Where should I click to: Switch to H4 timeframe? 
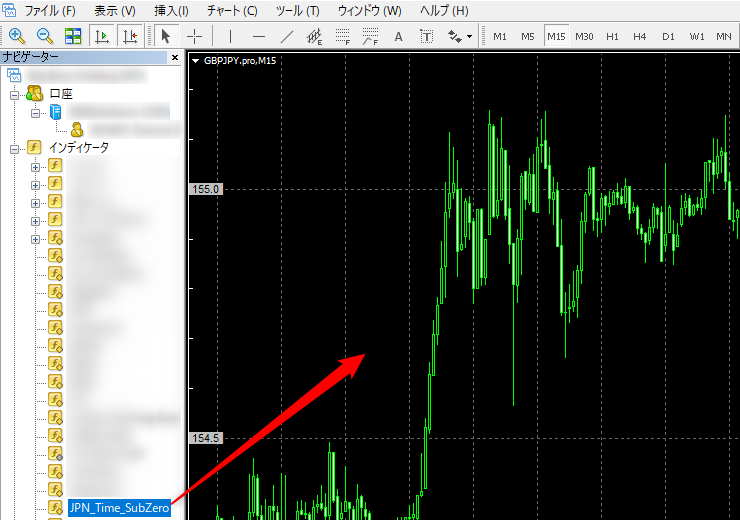639,36
